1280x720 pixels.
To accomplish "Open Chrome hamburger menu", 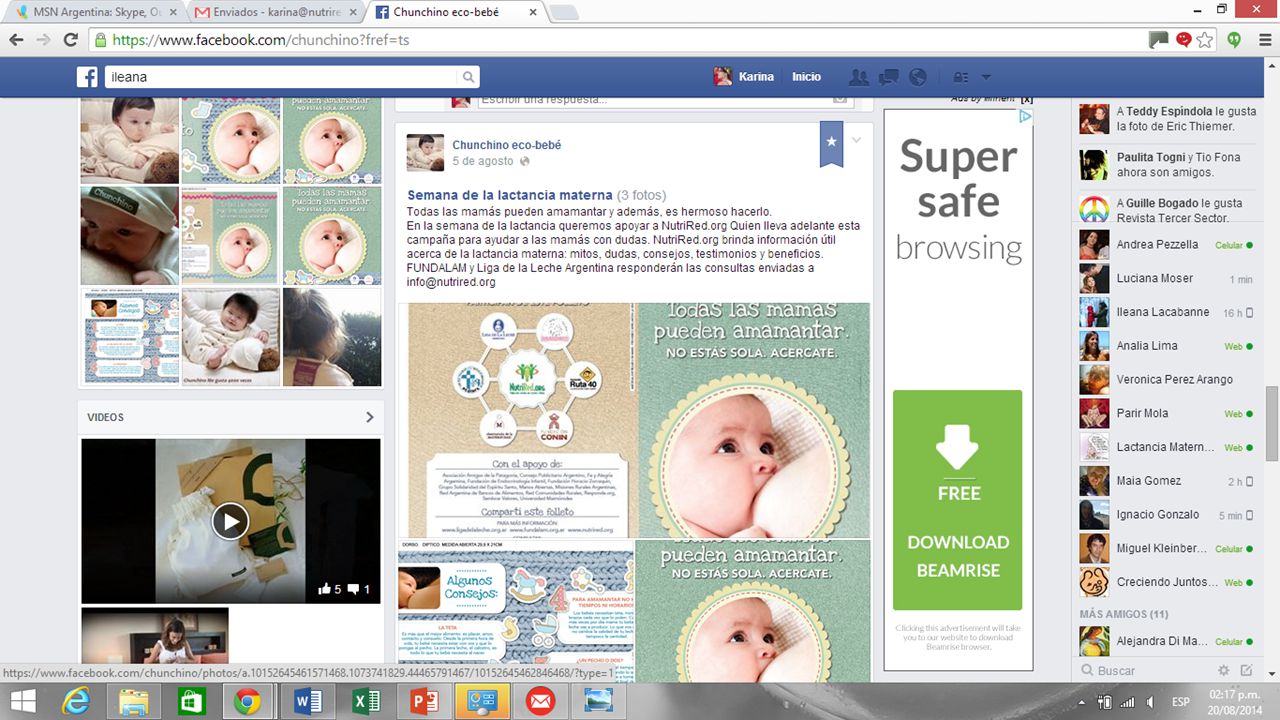I will coord(1263,40).
